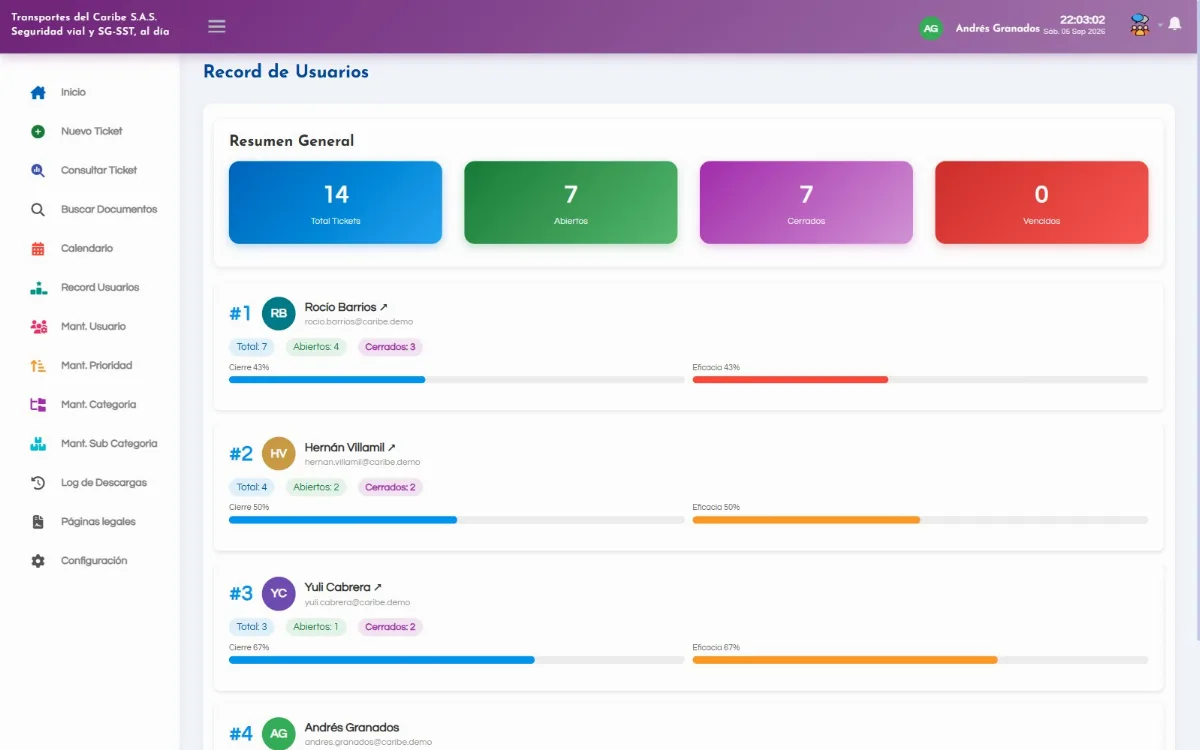Viewport: 1200px width, 750px height.
Task: Click the Inicio home icon
Action: pyautogui.click(x=38, y=92)
